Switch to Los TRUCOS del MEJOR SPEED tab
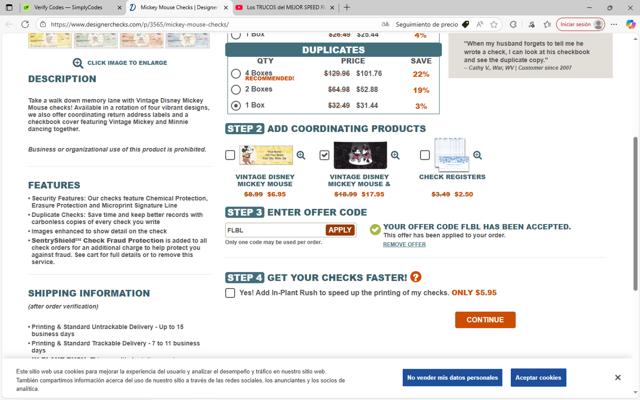The height and width of the screenshot is (400, 640). [285, 7]
